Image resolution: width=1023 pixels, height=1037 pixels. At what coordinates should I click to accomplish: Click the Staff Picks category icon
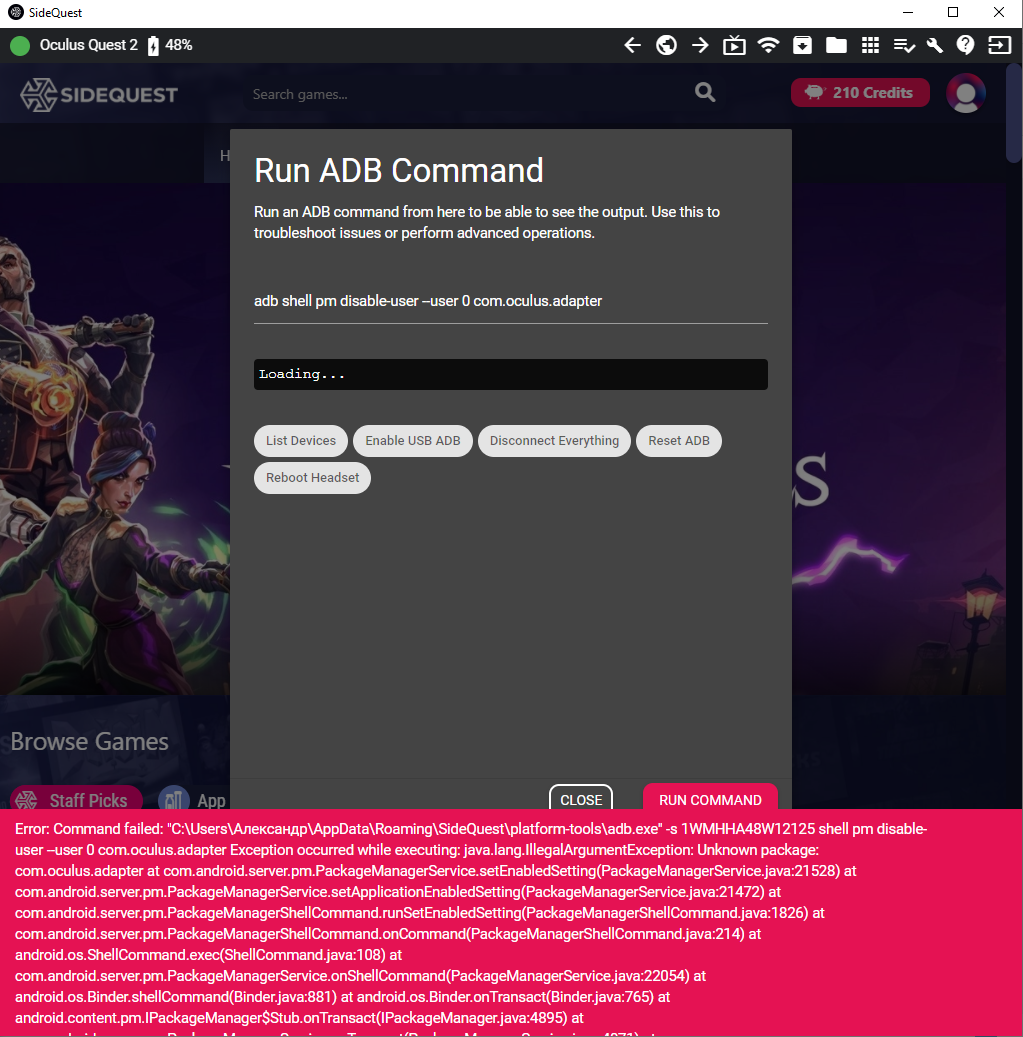pos(26,800)
